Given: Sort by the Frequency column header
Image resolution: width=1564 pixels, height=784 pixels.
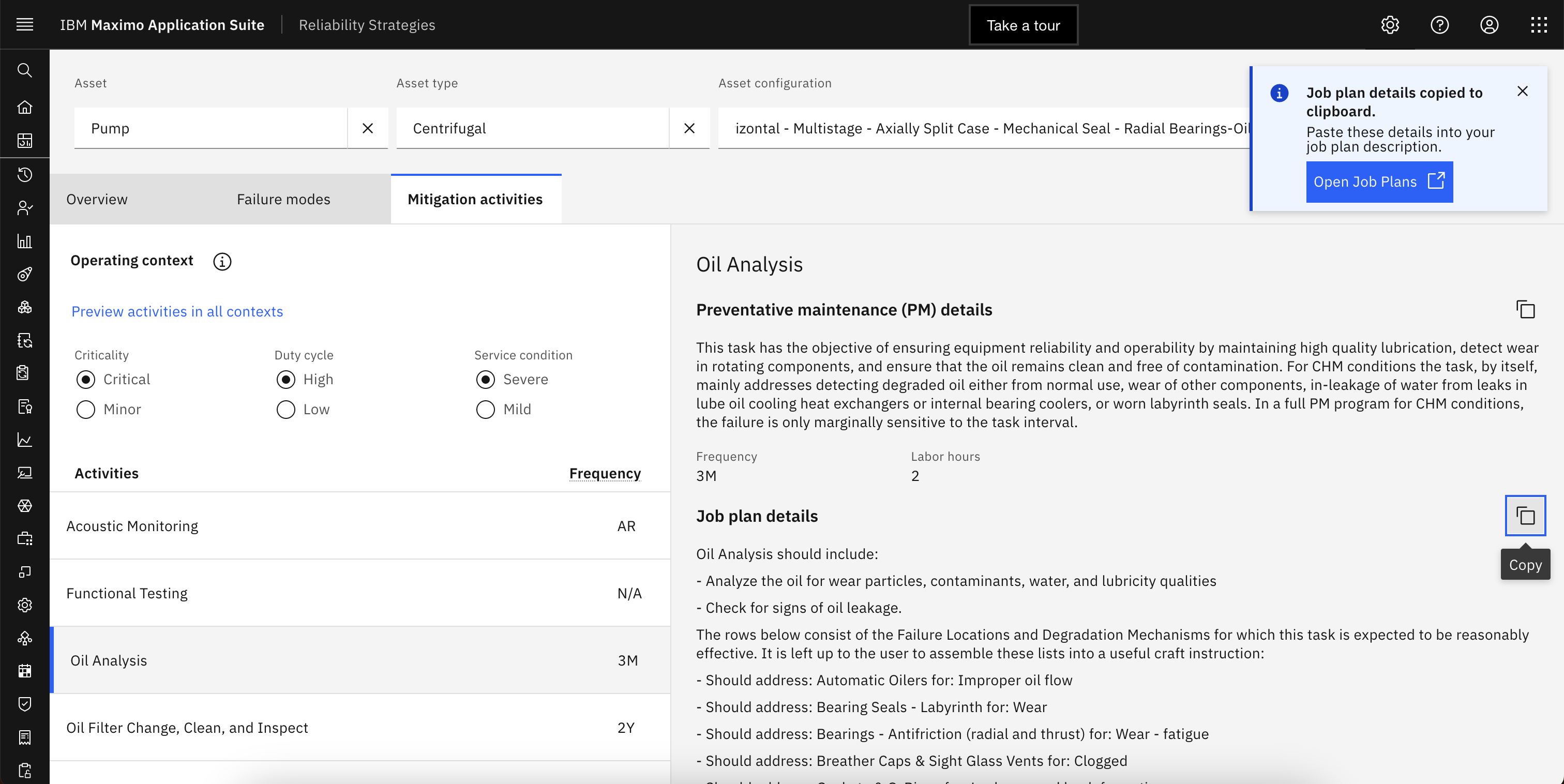Looking at the screenshot, I should pos(605,473).
